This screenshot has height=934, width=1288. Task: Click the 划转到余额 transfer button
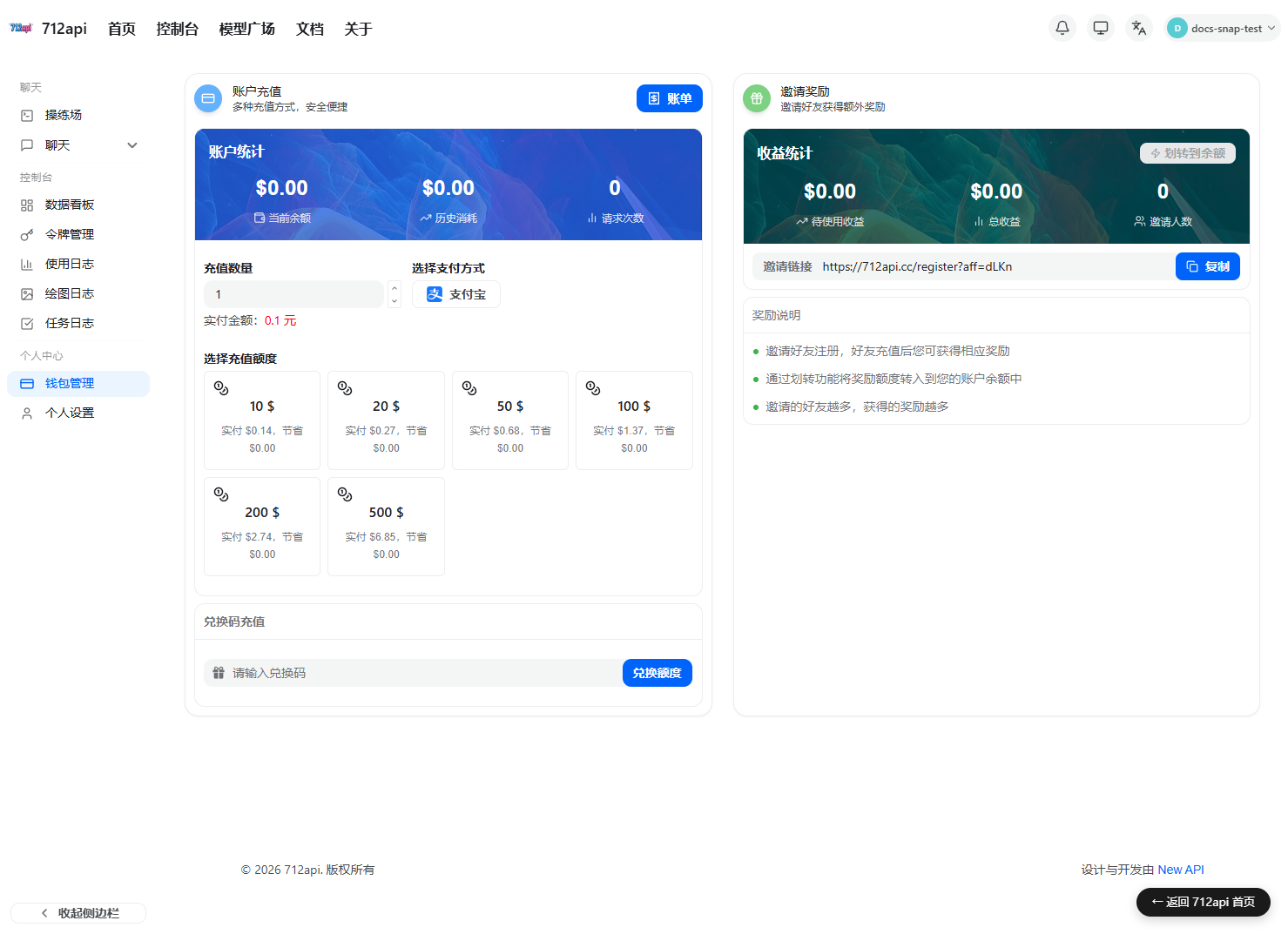1188,153
